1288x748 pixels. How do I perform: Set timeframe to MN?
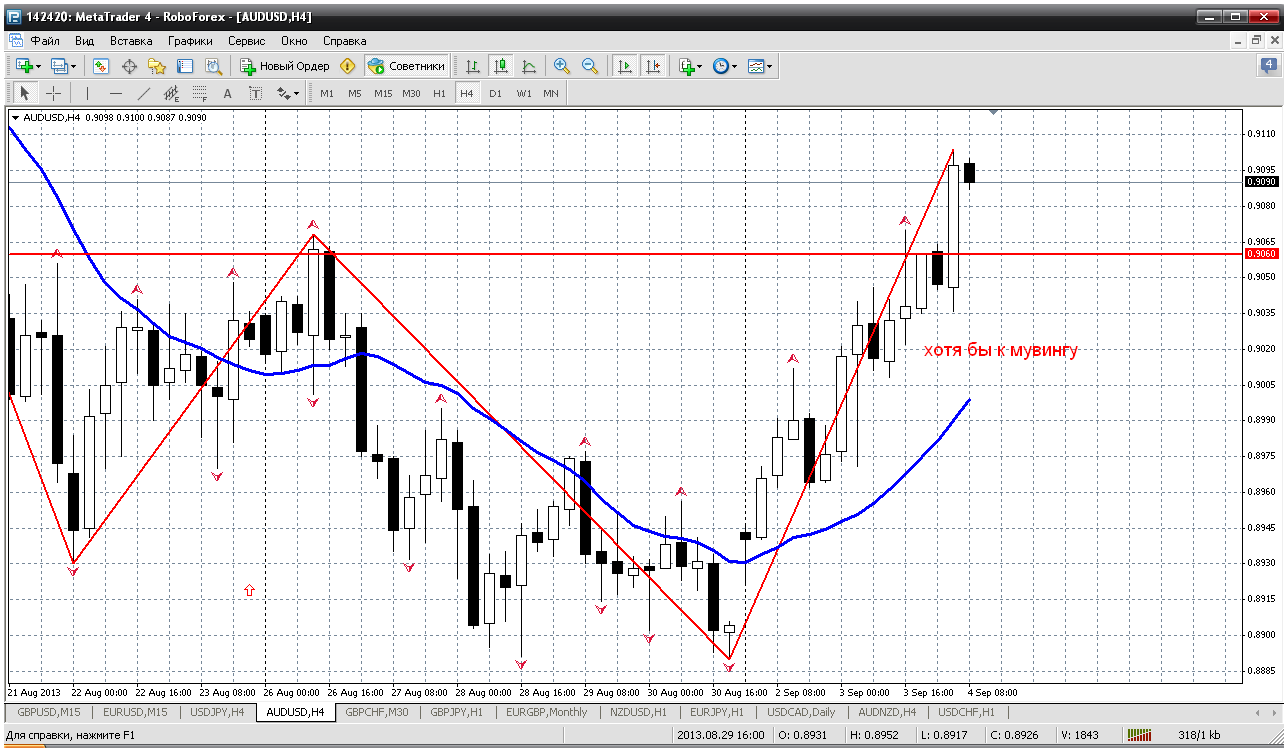click(551, 93)
